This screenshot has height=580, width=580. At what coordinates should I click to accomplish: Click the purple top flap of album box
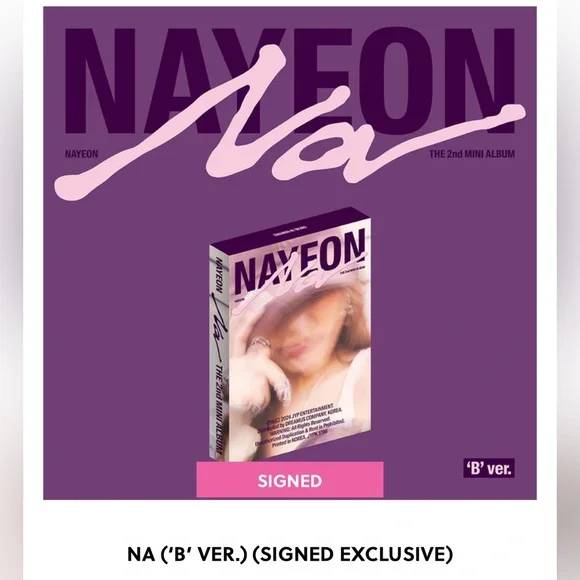point(292,229)
